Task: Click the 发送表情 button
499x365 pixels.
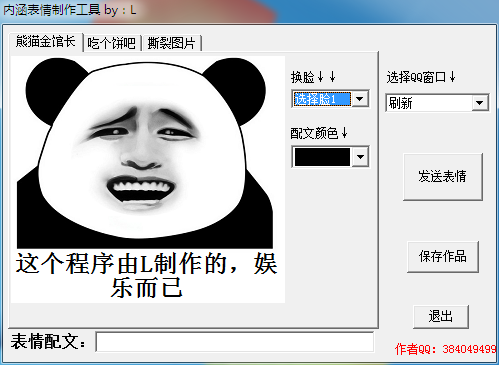Action: tap(443, 177)
